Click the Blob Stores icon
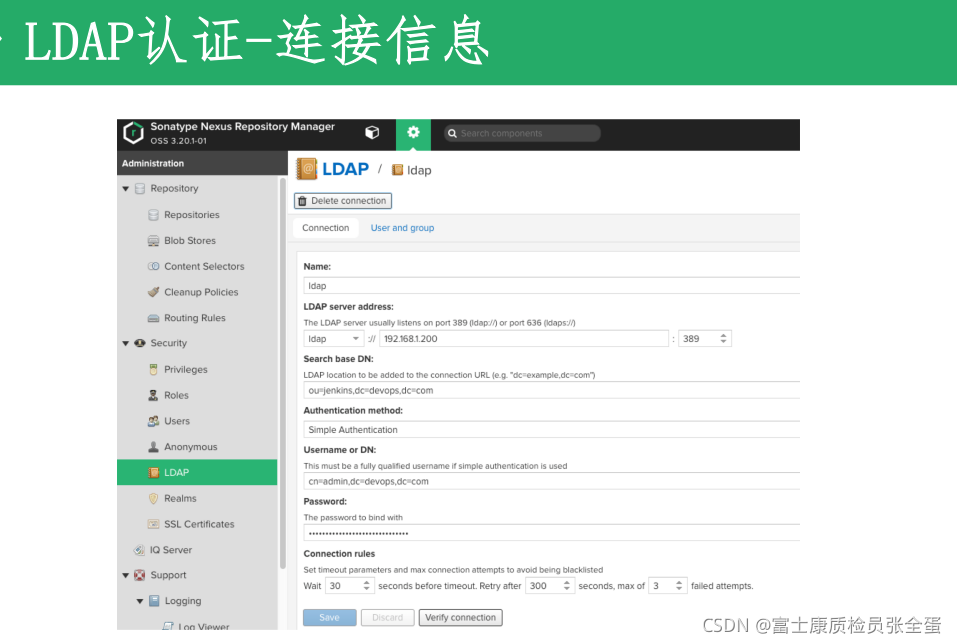 (x=153, y=240)
